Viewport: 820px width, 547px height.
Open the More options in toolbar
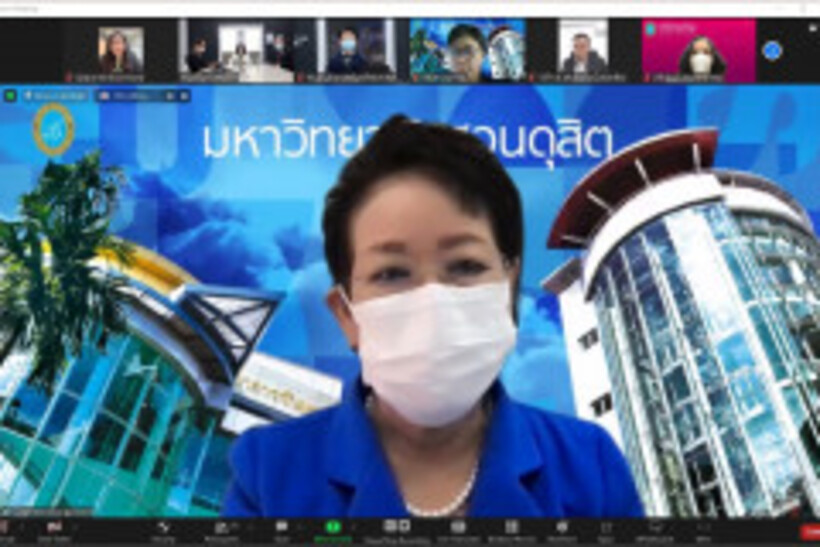[x=703, y=530]
